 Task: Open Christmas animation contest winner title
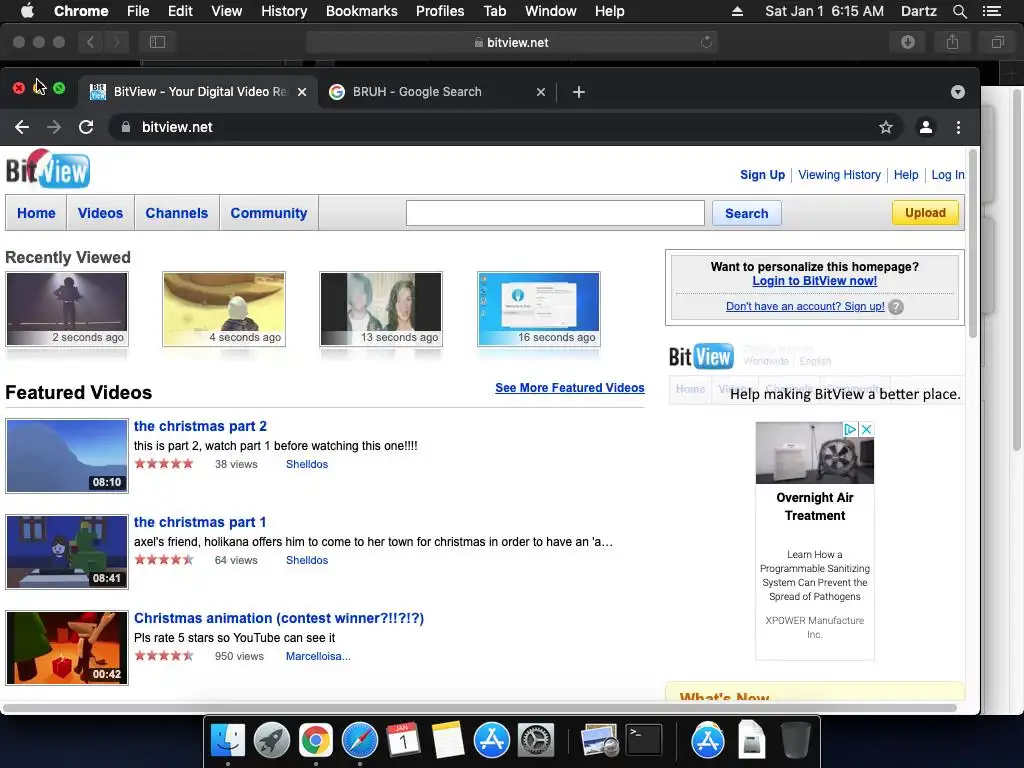(x=279, y=618)
